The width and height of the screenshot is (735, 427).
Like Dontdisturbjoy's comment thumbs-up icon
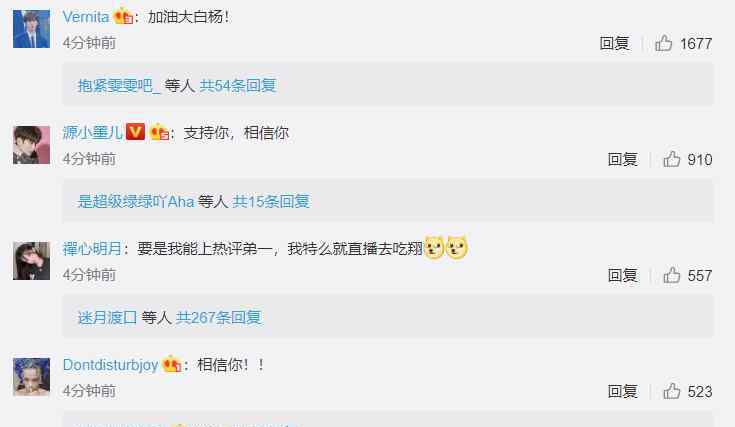click(672, 391)
